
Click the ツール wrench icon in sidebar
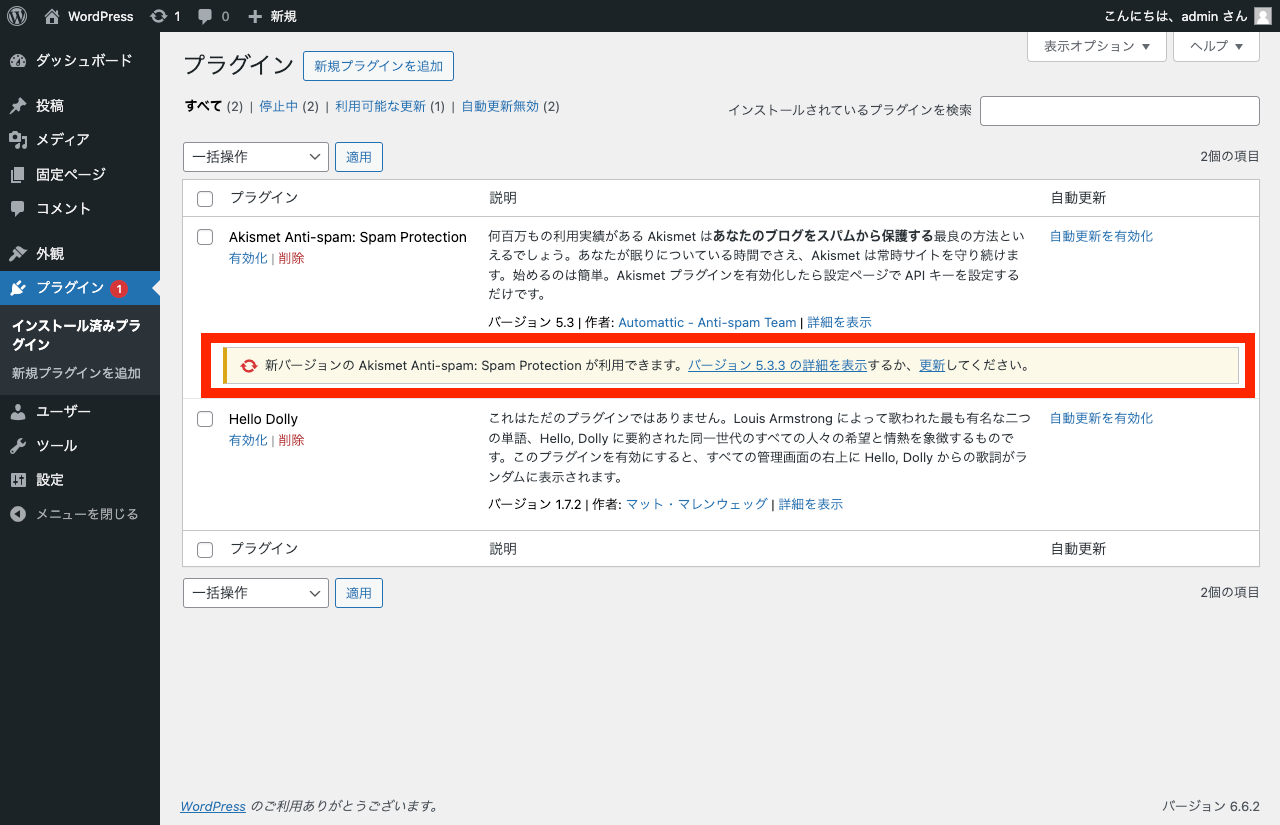18,446
